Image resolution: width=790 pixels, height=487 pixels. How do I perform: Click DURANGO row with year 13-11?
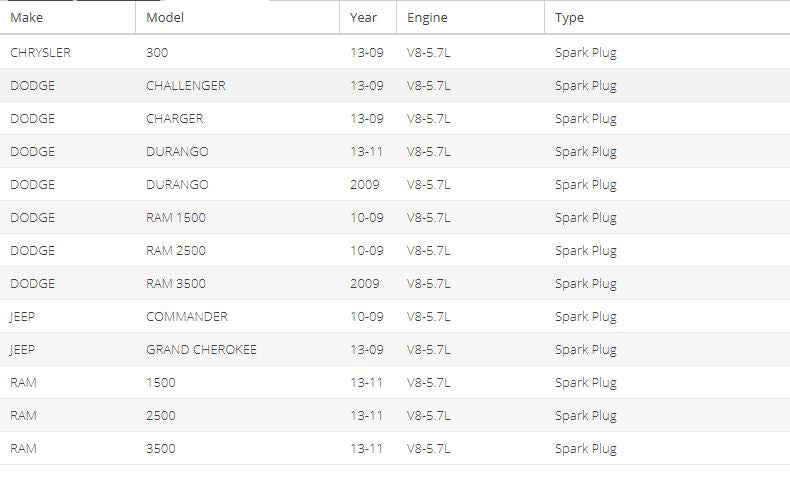pos(395,152)
